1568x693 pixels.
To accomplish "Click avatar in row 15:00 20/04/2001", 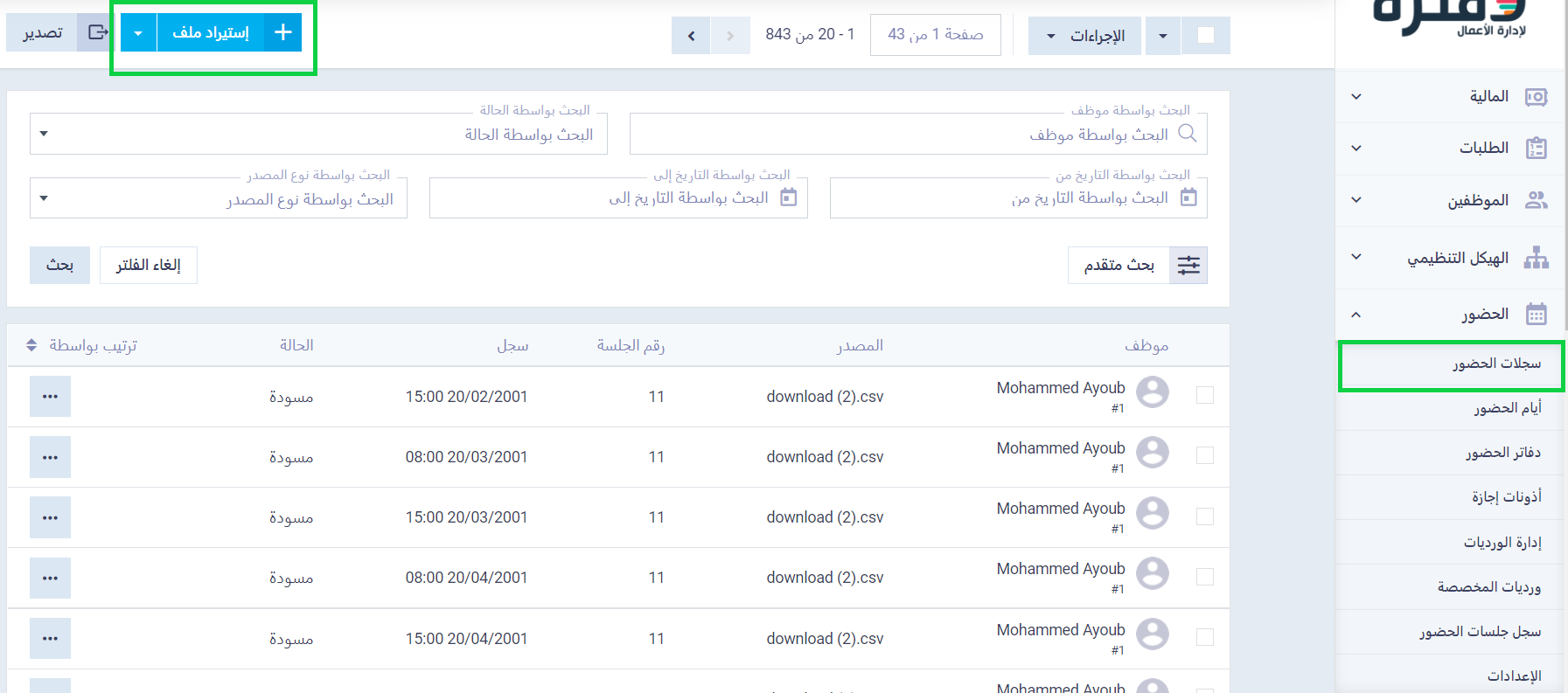I will [1153, 634].
